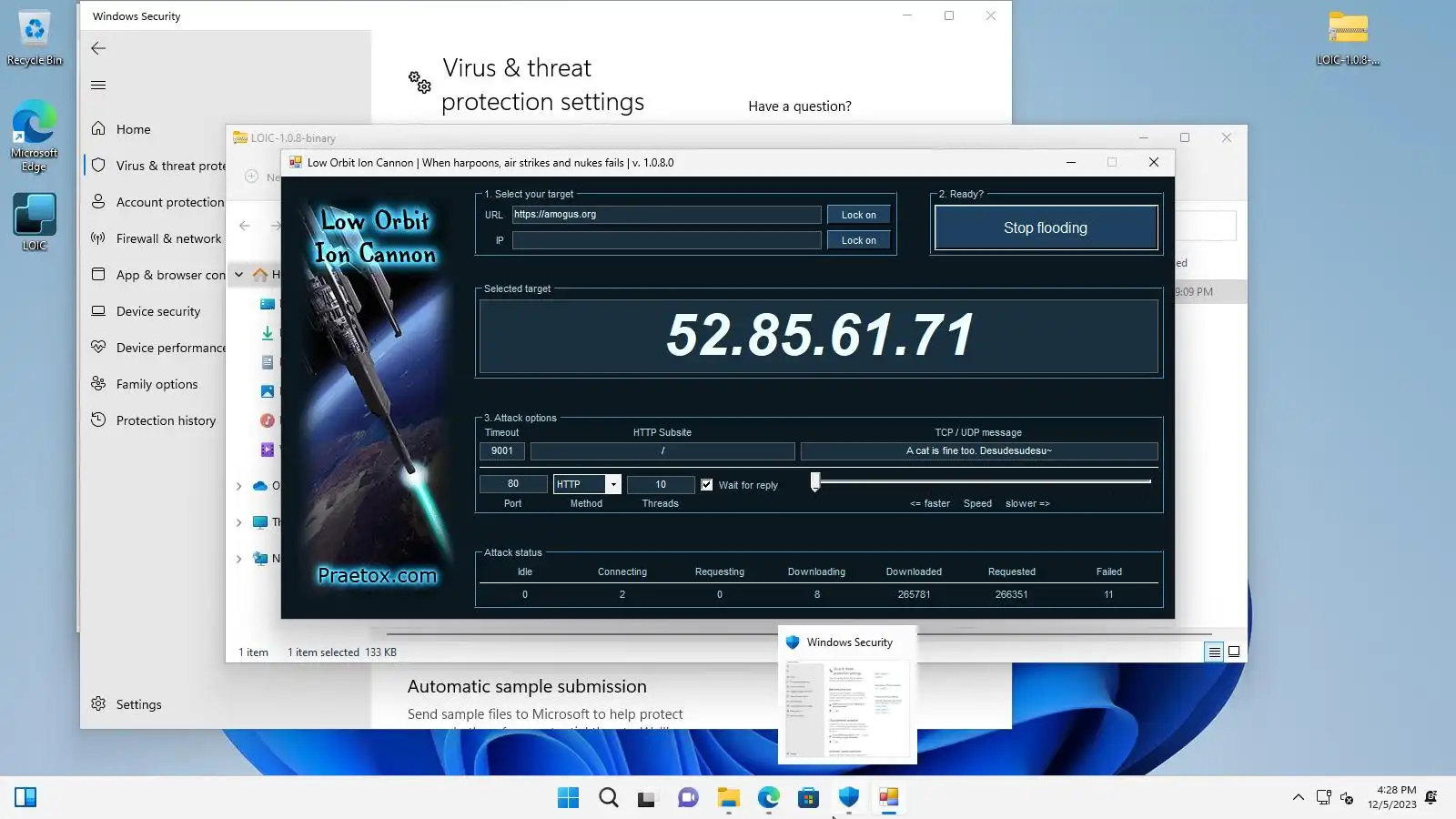Click the Downloads icon in File Explorer sidebar
The width and height of the screenshot is (1456, 819).
[268, 333]
